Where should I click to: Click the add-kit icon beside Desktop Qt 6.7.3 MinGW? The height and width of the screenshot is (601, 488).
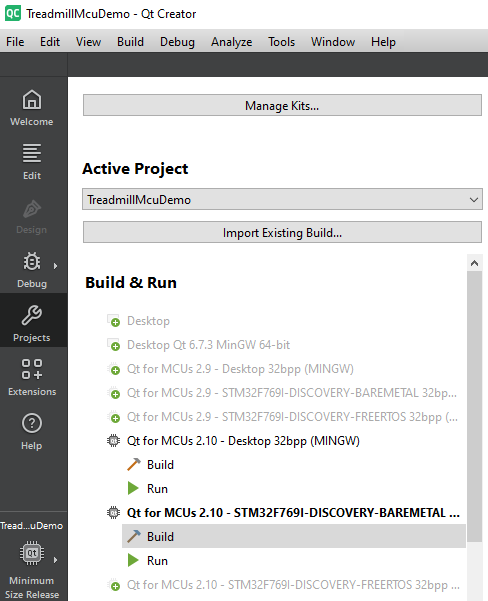point(113,345)
